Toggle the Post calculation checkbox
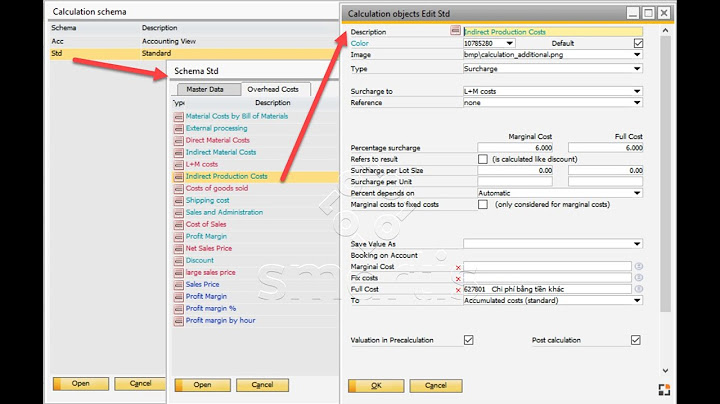This screenshot has width=720, height=404. [636, 340]
